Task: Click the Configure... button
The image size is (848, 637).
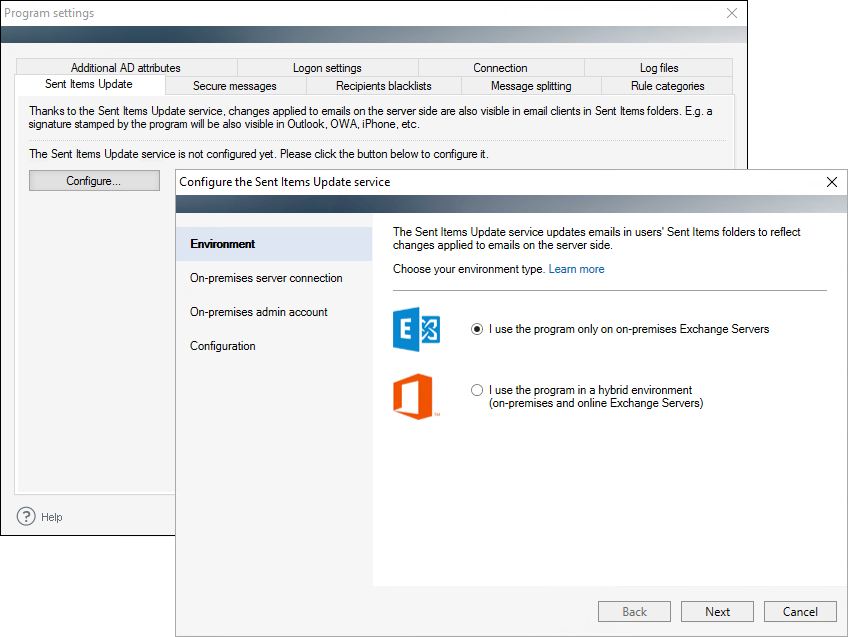Action: tap(94, 181)
